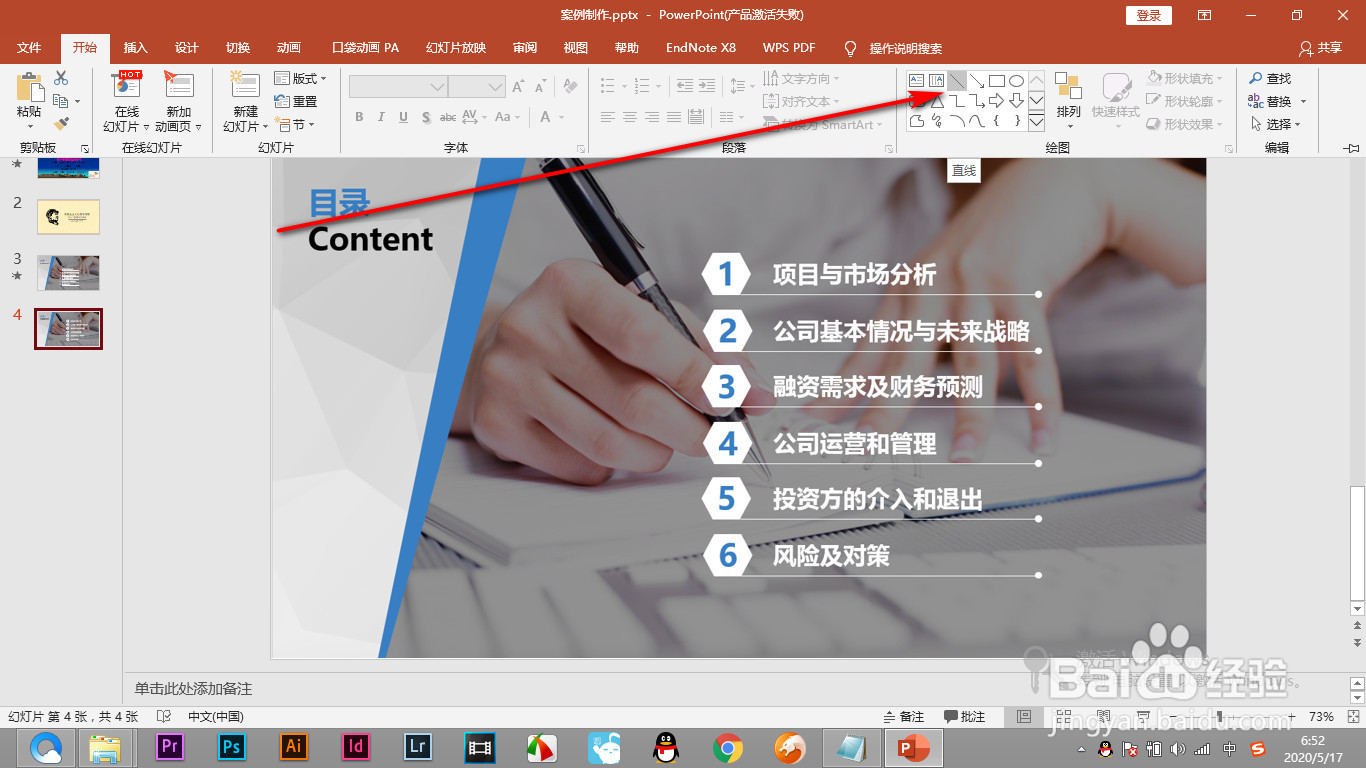The width and height of the screenshot is (1366, 768).
Task: Open the File tab
Action: [x=29, y=48]
